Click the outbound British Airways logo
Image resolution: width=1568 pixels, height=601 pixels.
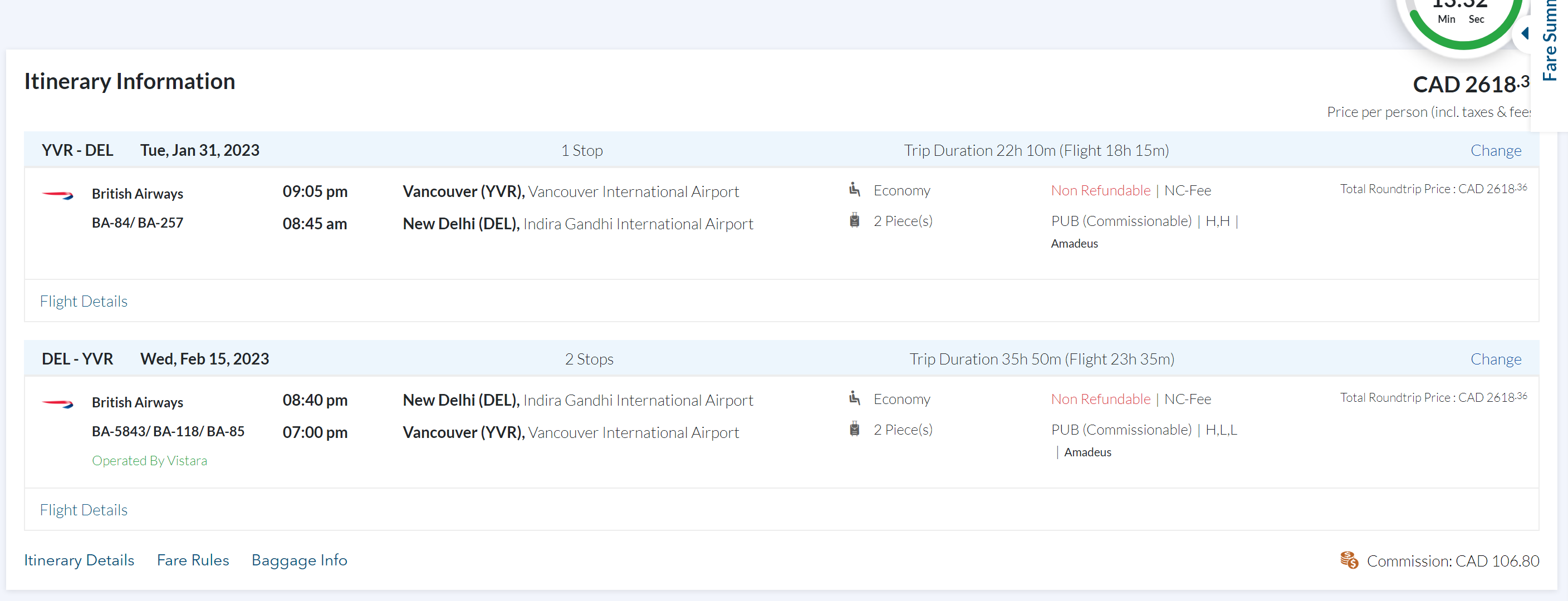click(57, 195)
